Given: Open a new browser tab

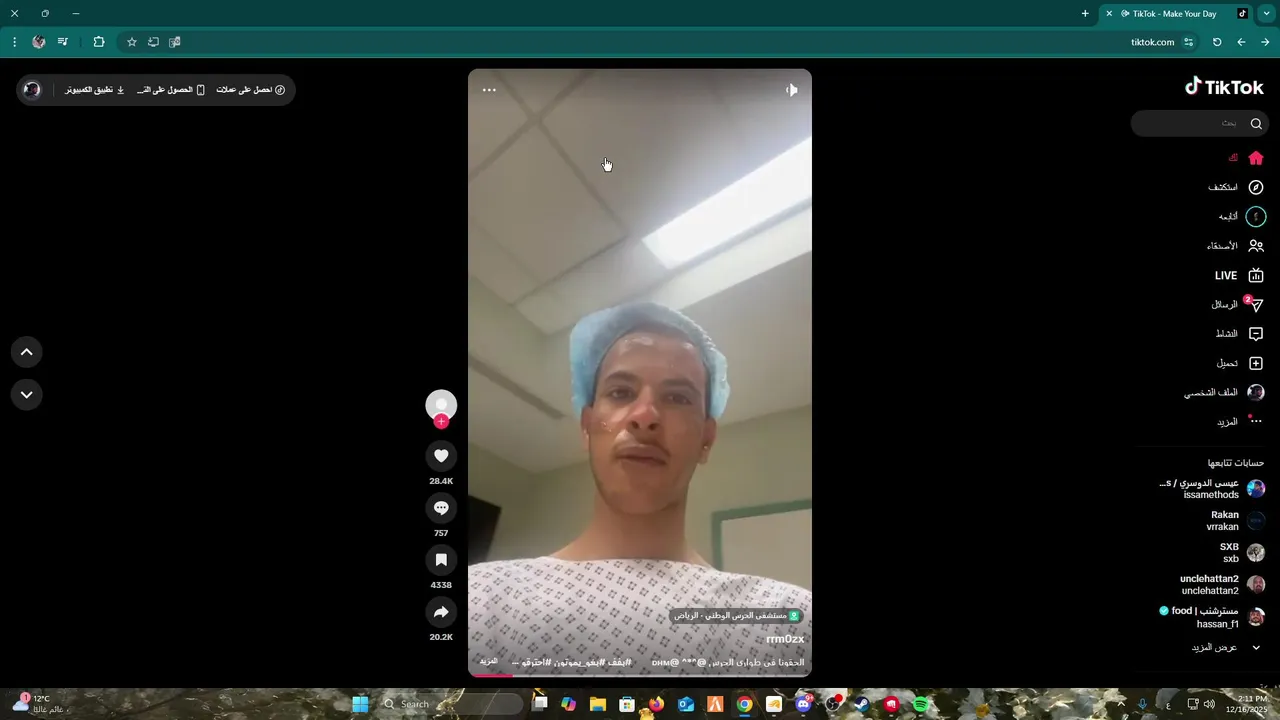Looking at the screenshot, I should tap(1085, 14).
